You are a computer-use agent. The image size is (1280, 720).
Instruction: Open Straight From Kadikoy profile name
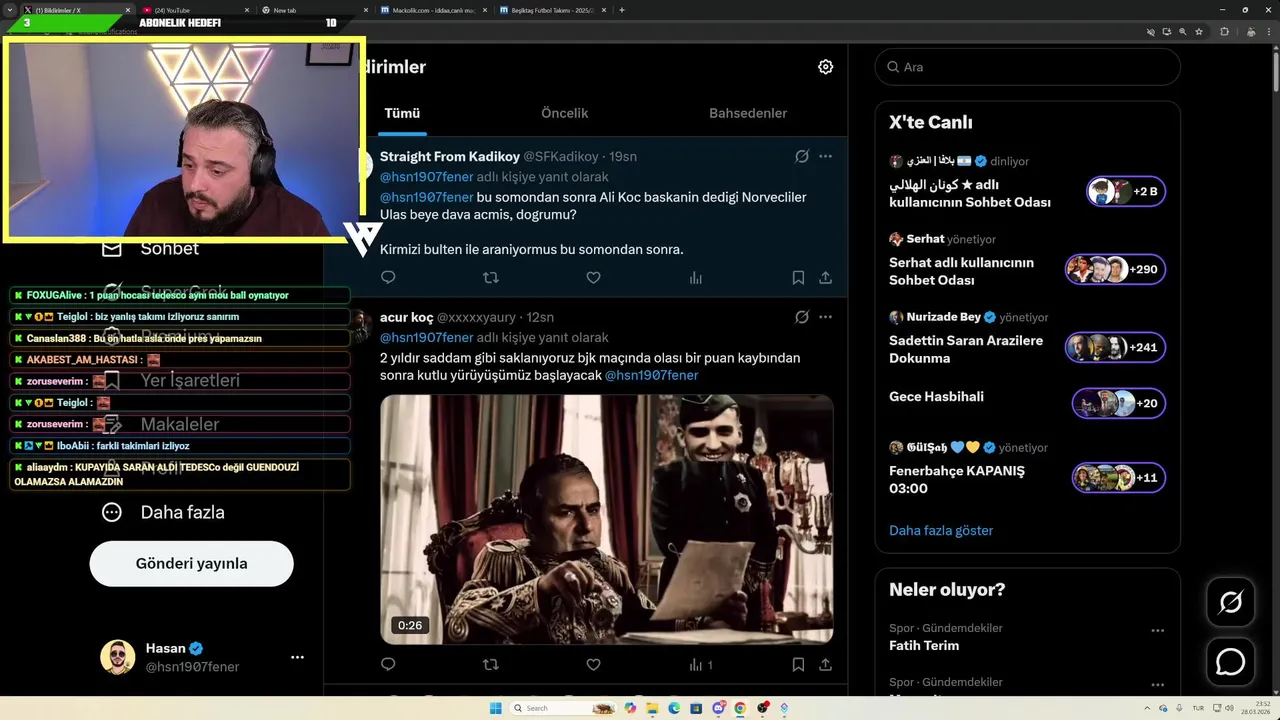pos(450,156)
